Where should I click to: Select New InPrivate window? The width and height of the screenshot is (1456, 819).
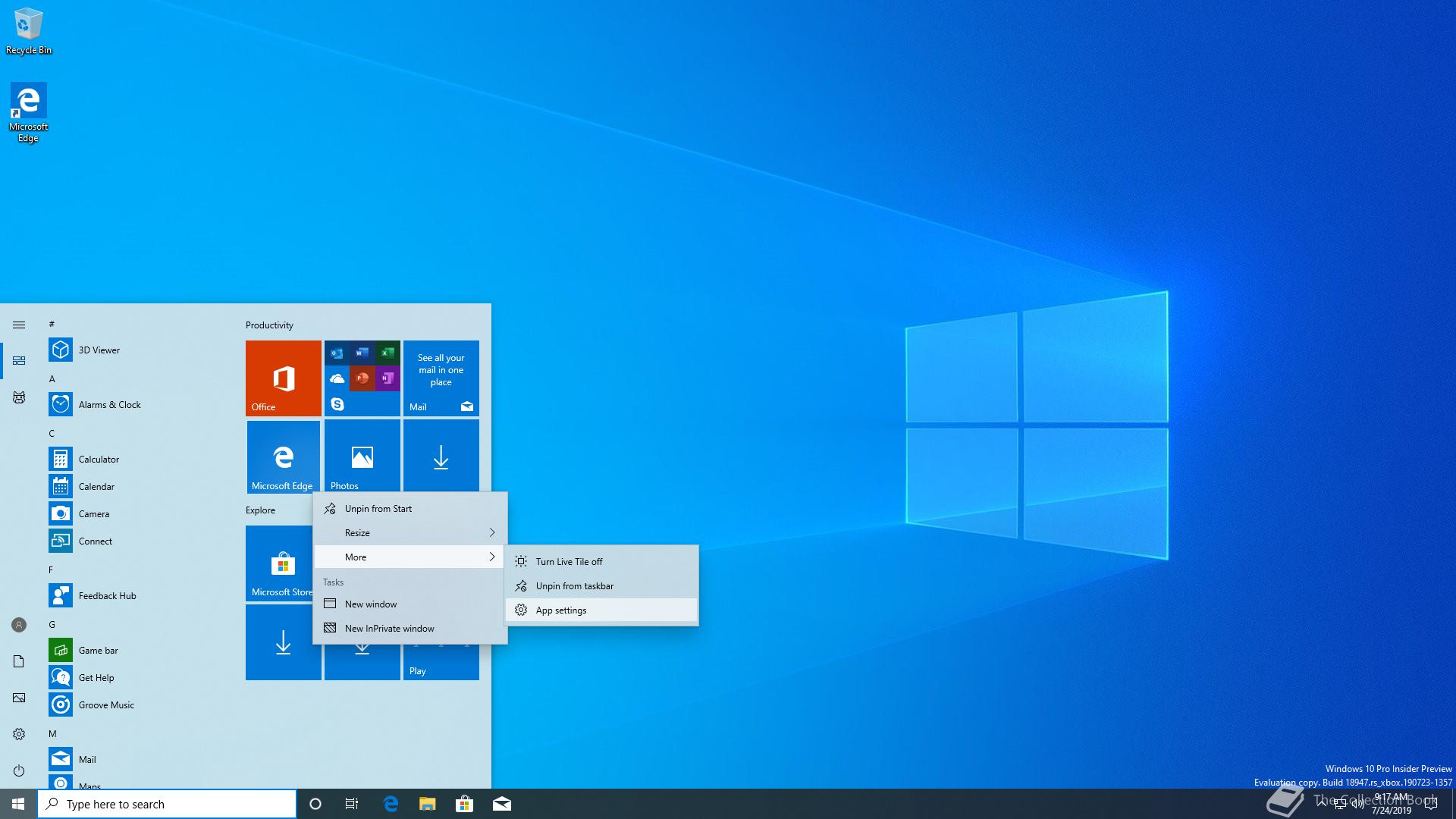tap(410, 629)
